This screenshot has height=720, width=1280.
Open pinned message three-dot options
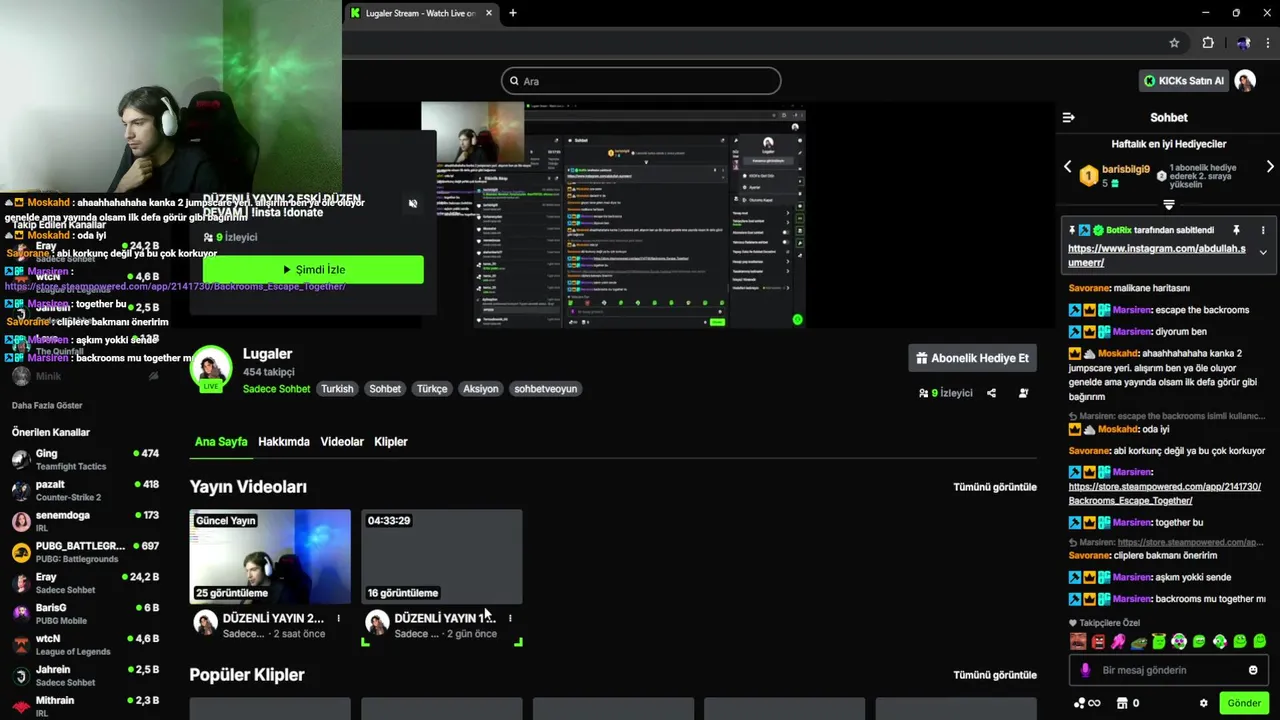coord(1263,230)
